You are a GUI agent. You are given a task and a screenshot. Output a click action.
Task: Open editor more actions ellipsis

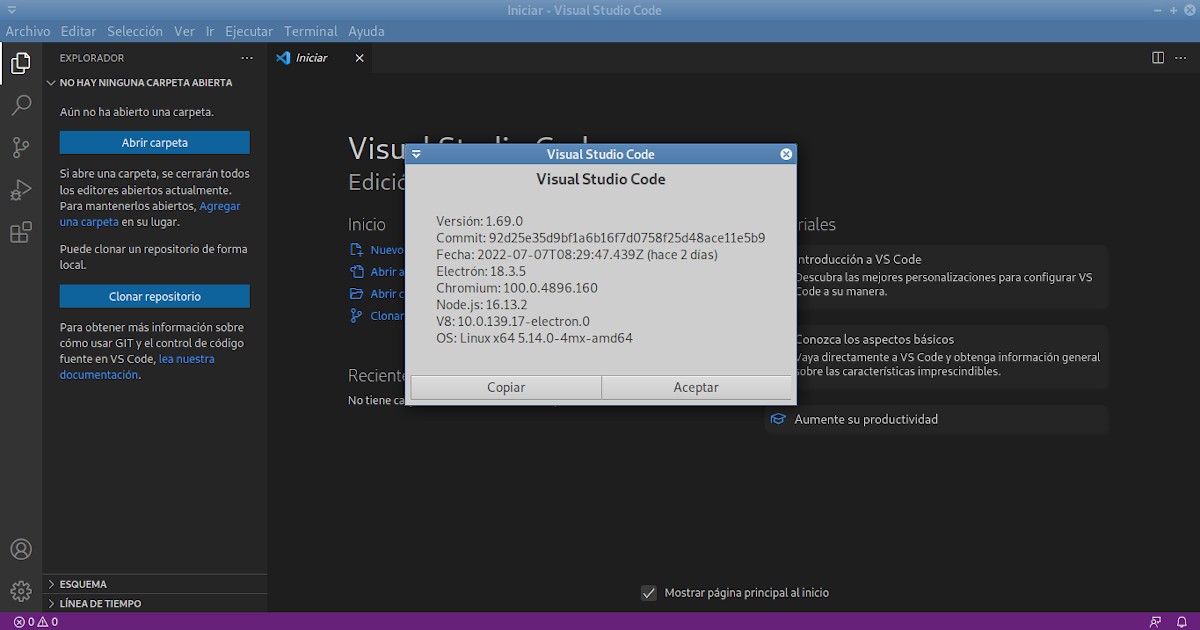pos(1181,58)
